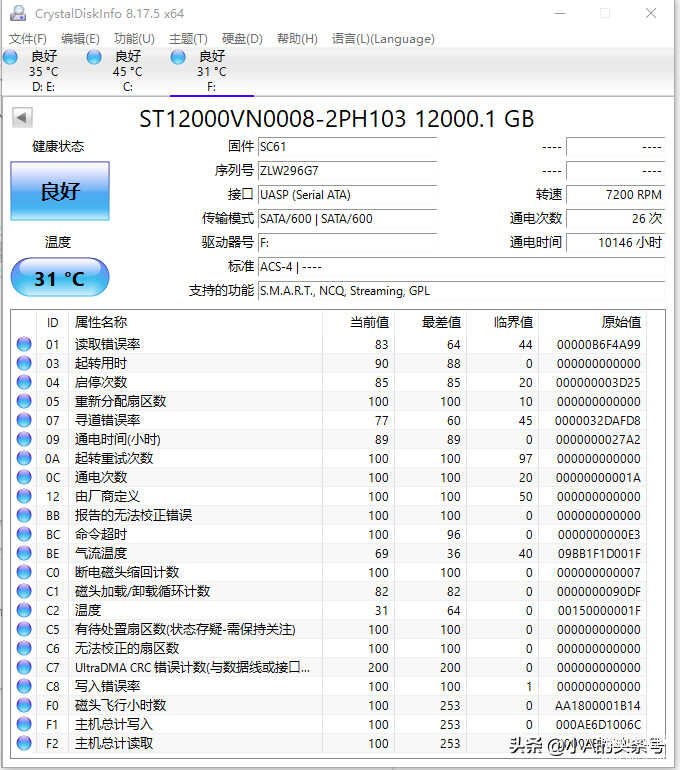Click status orb for attribute F2 主机总计读取
Screen dimensions: 680x770
[24, 743]
